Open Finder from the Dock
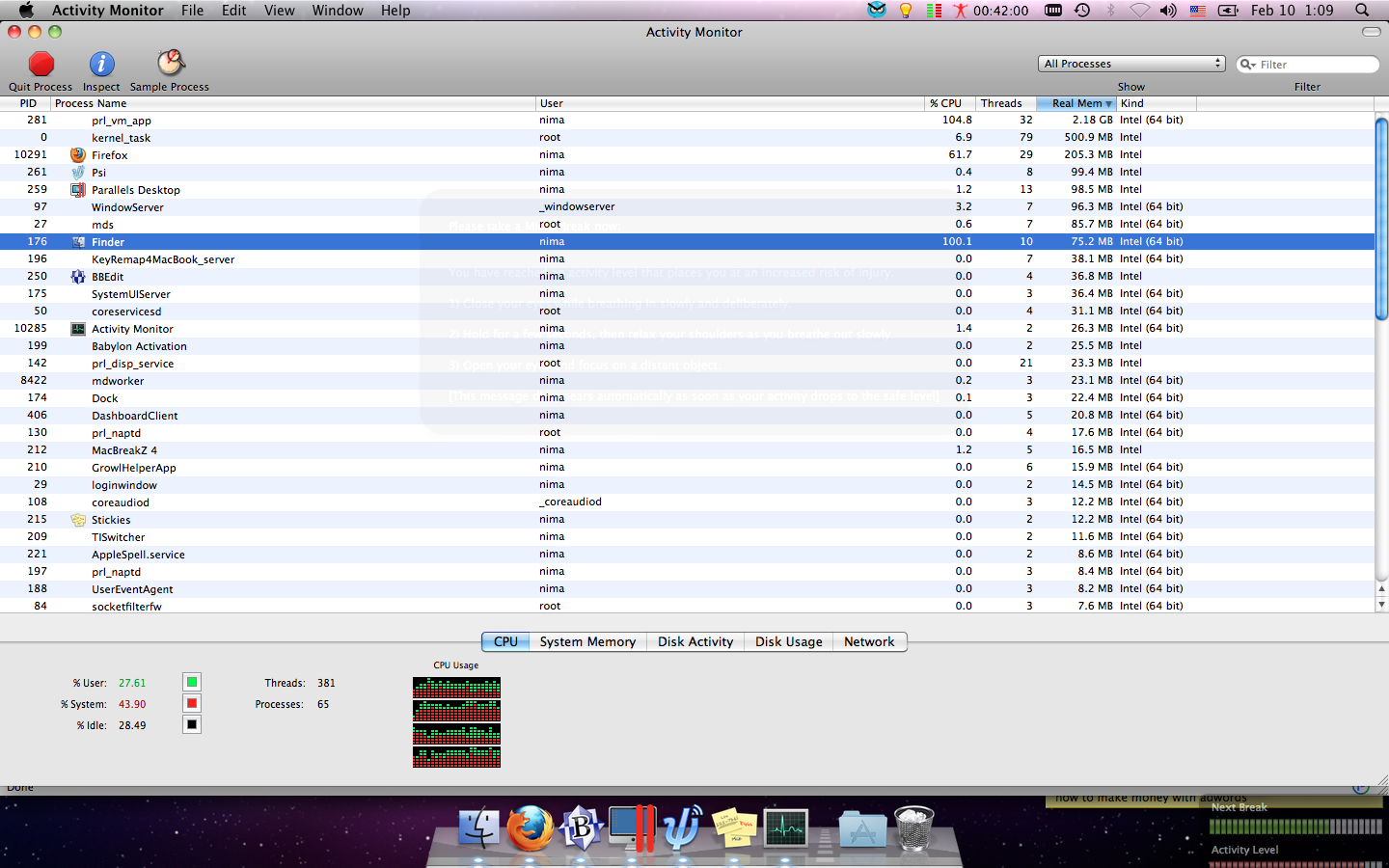 [x=479, y=827]
